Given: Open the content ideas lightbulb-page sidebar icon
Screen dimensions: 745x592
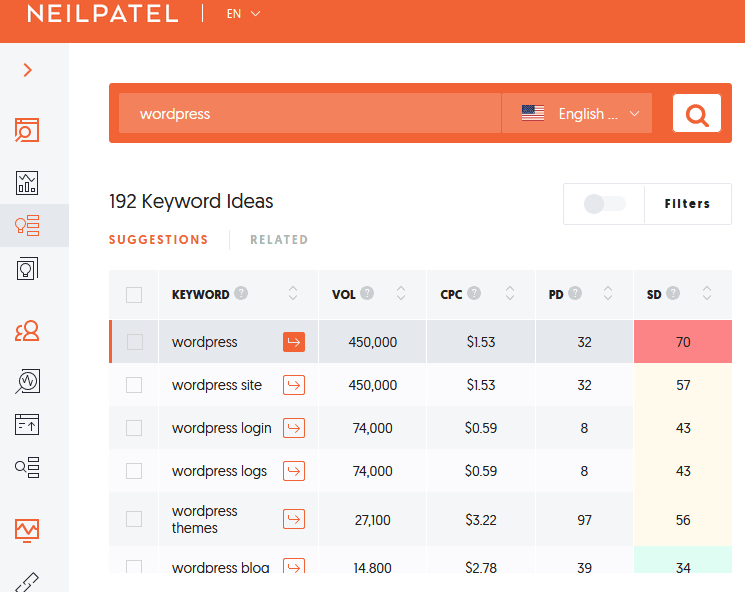Looking at the screenshot, I should (27, 269).
